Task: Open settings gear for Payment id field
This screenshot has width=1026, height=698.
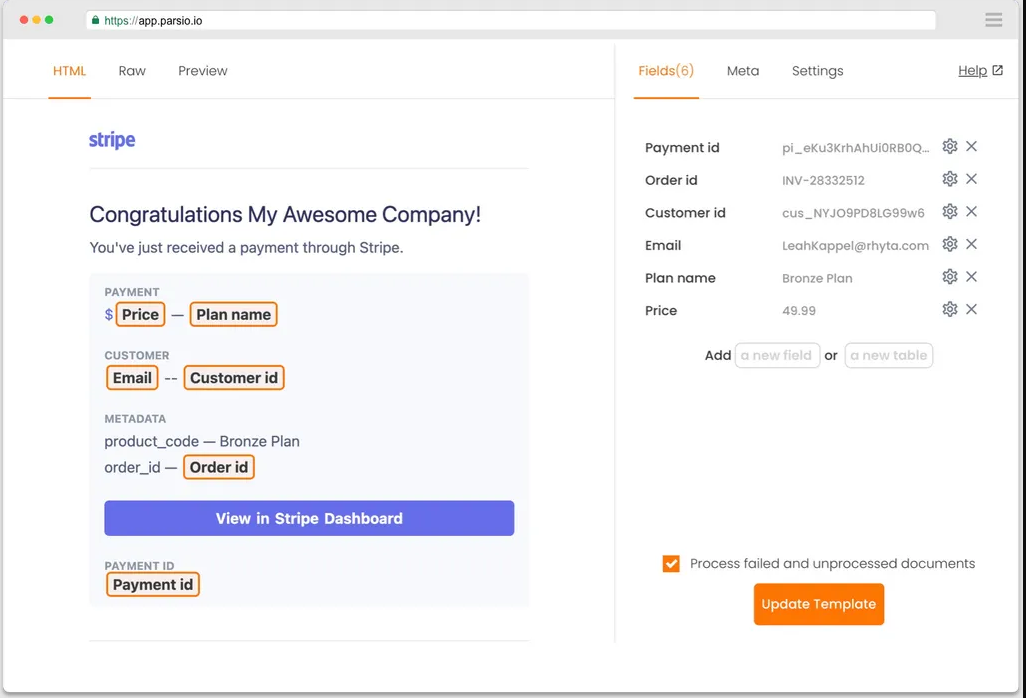Action: pos(949,147)
